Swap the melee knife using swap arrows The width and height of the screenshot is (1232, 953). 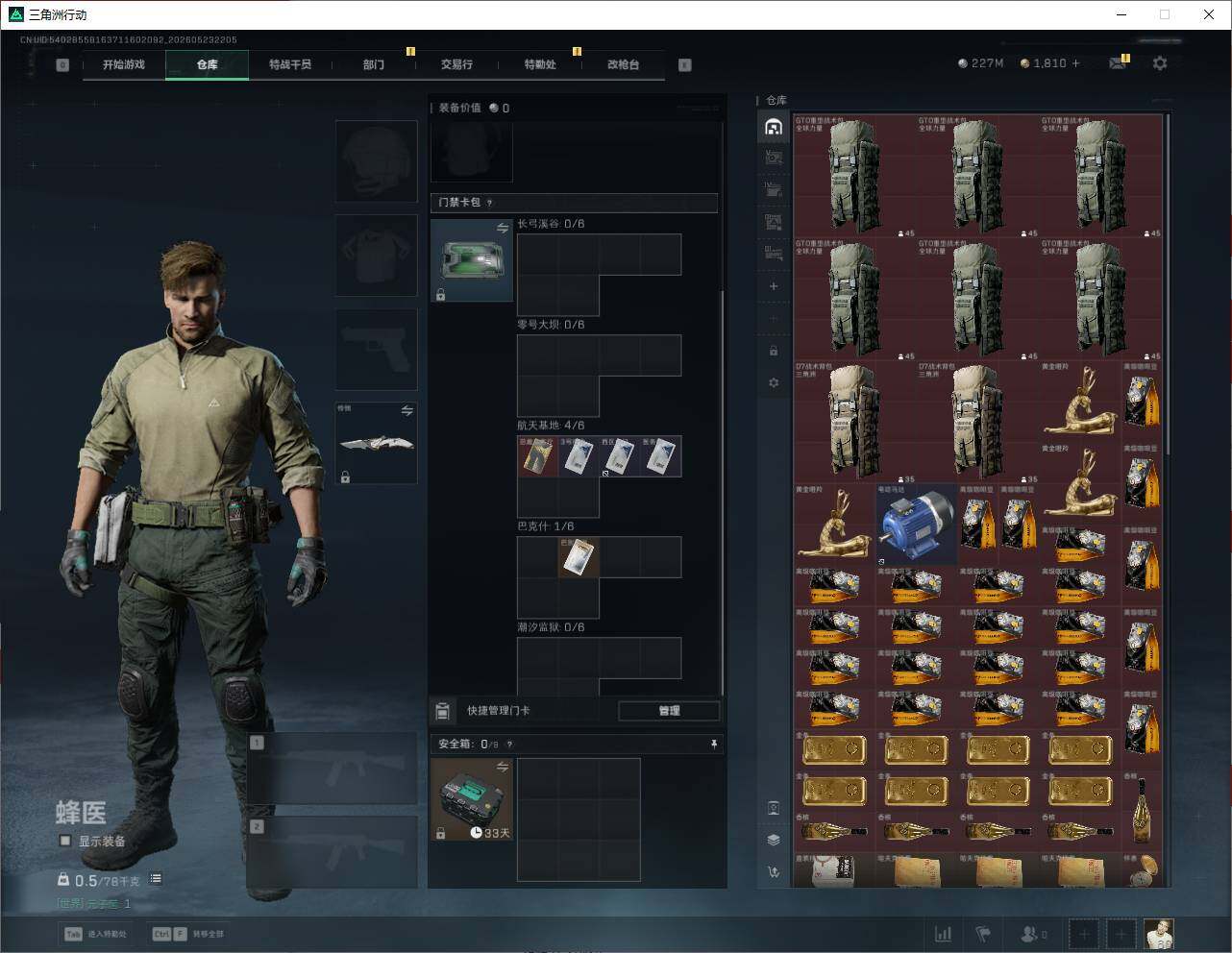(x=407, y=410)
